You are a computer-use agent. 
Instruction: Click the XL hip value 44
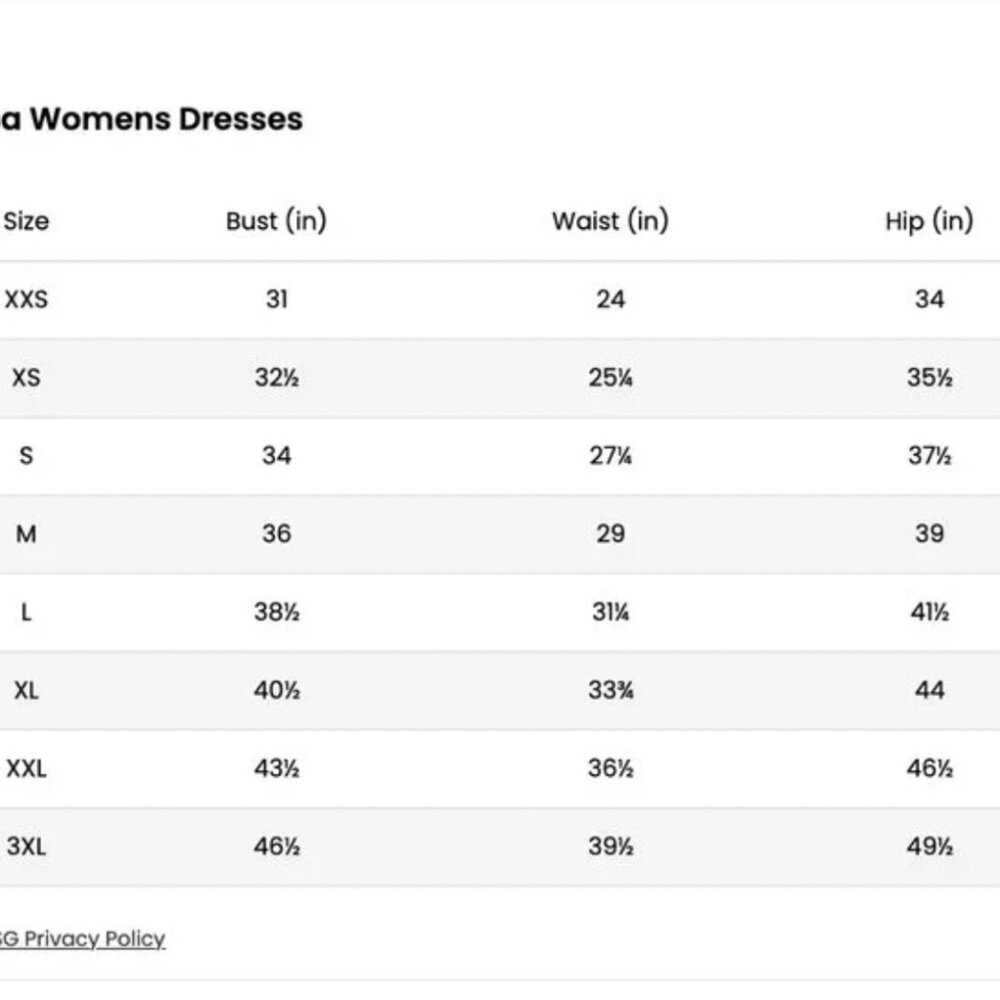click(x=929, y=690)
